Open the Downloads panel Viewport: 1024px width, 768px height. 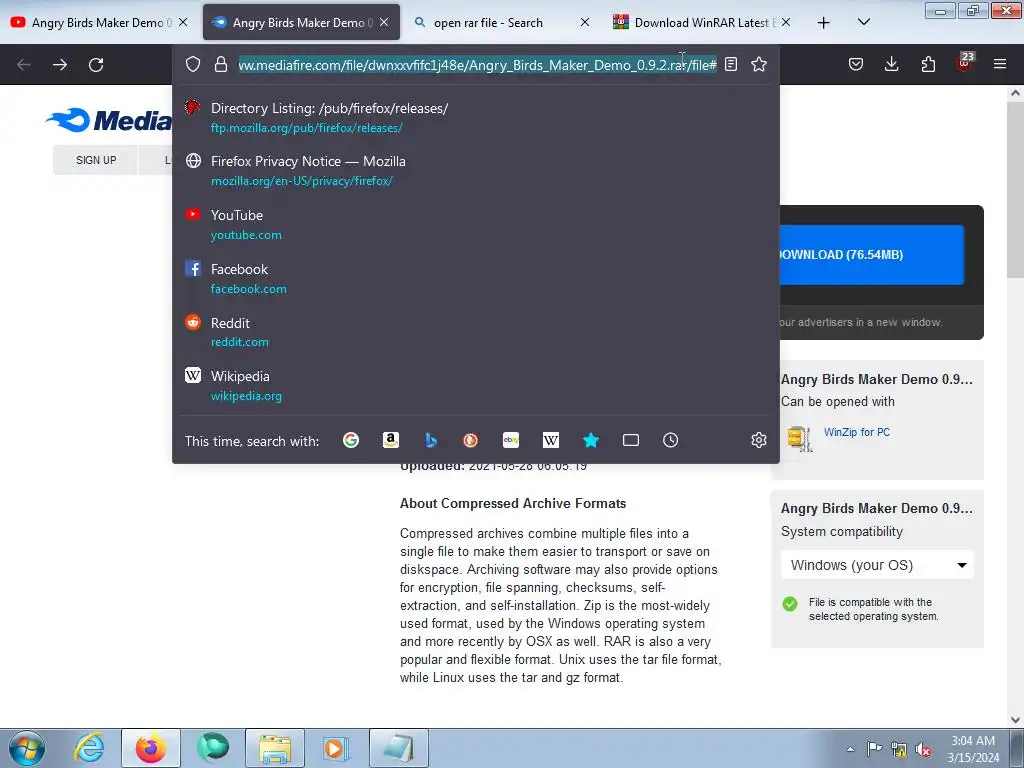point(891,64)
